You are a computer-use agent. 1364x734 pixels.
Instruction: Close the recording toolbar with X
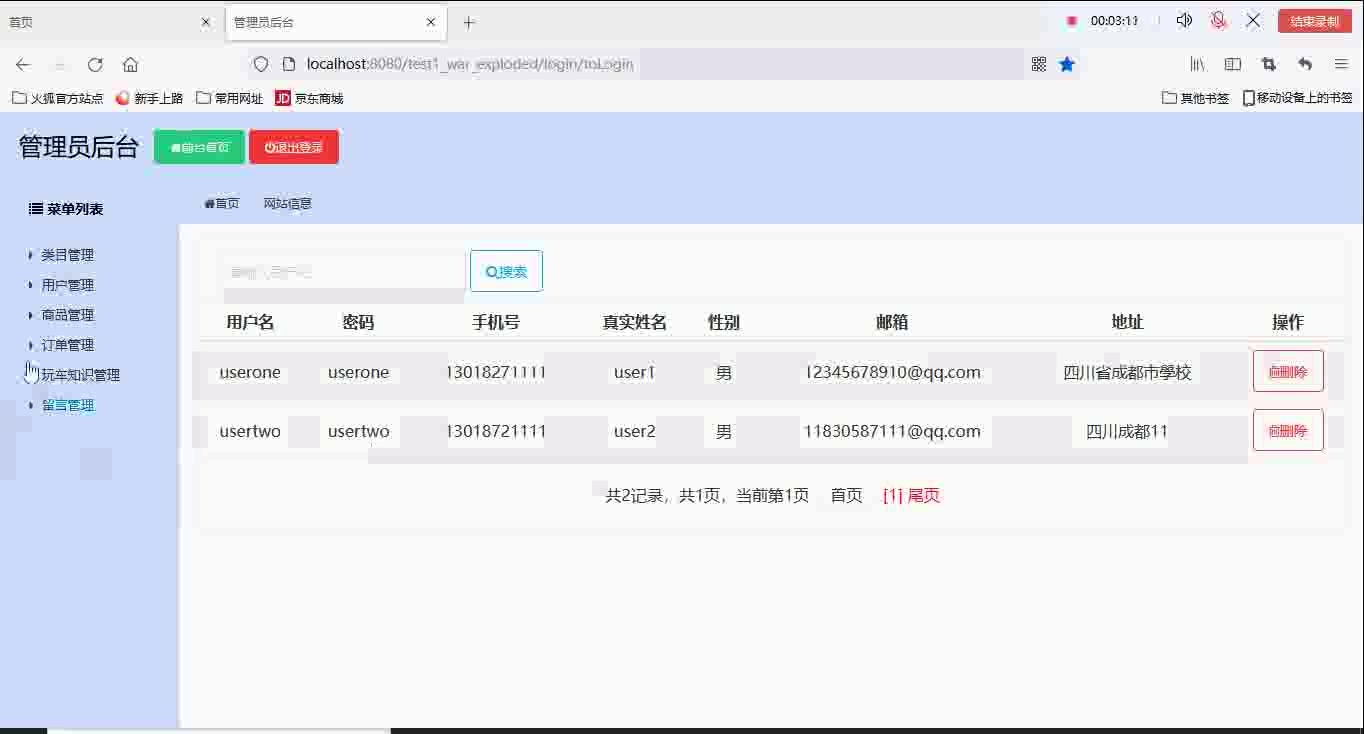click(1253, 20)
